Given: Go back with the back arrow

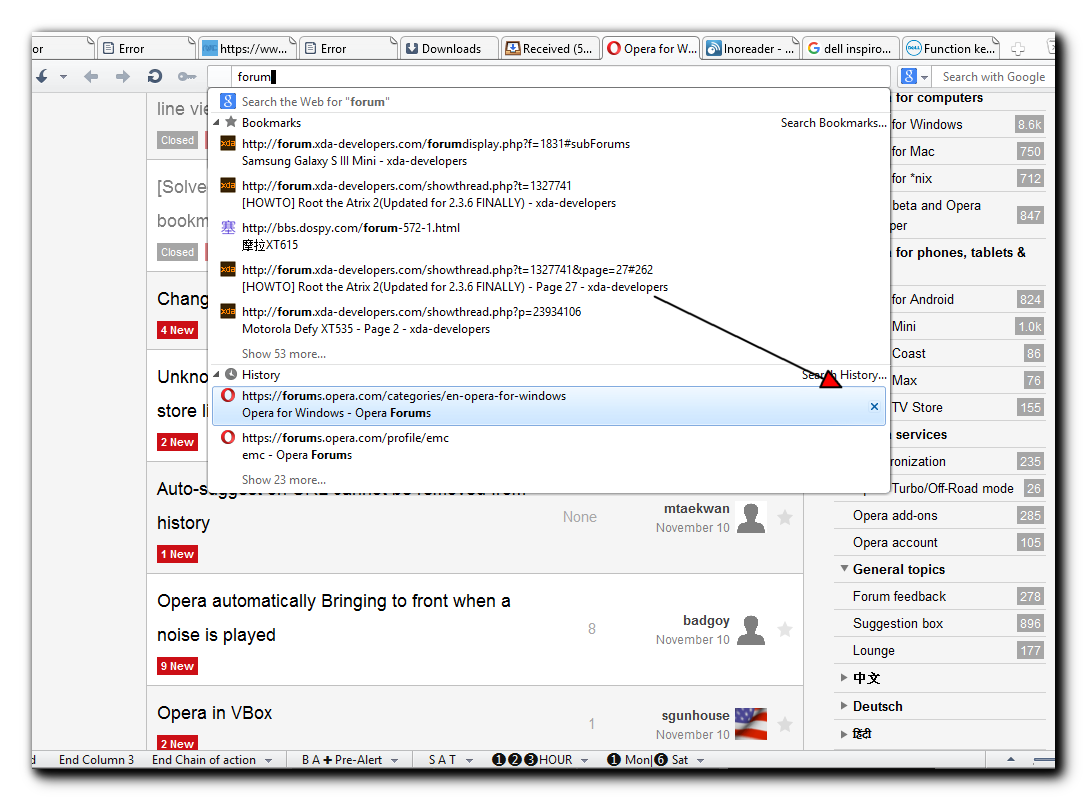Looking at the screenshot, I should tap(91, 76).
